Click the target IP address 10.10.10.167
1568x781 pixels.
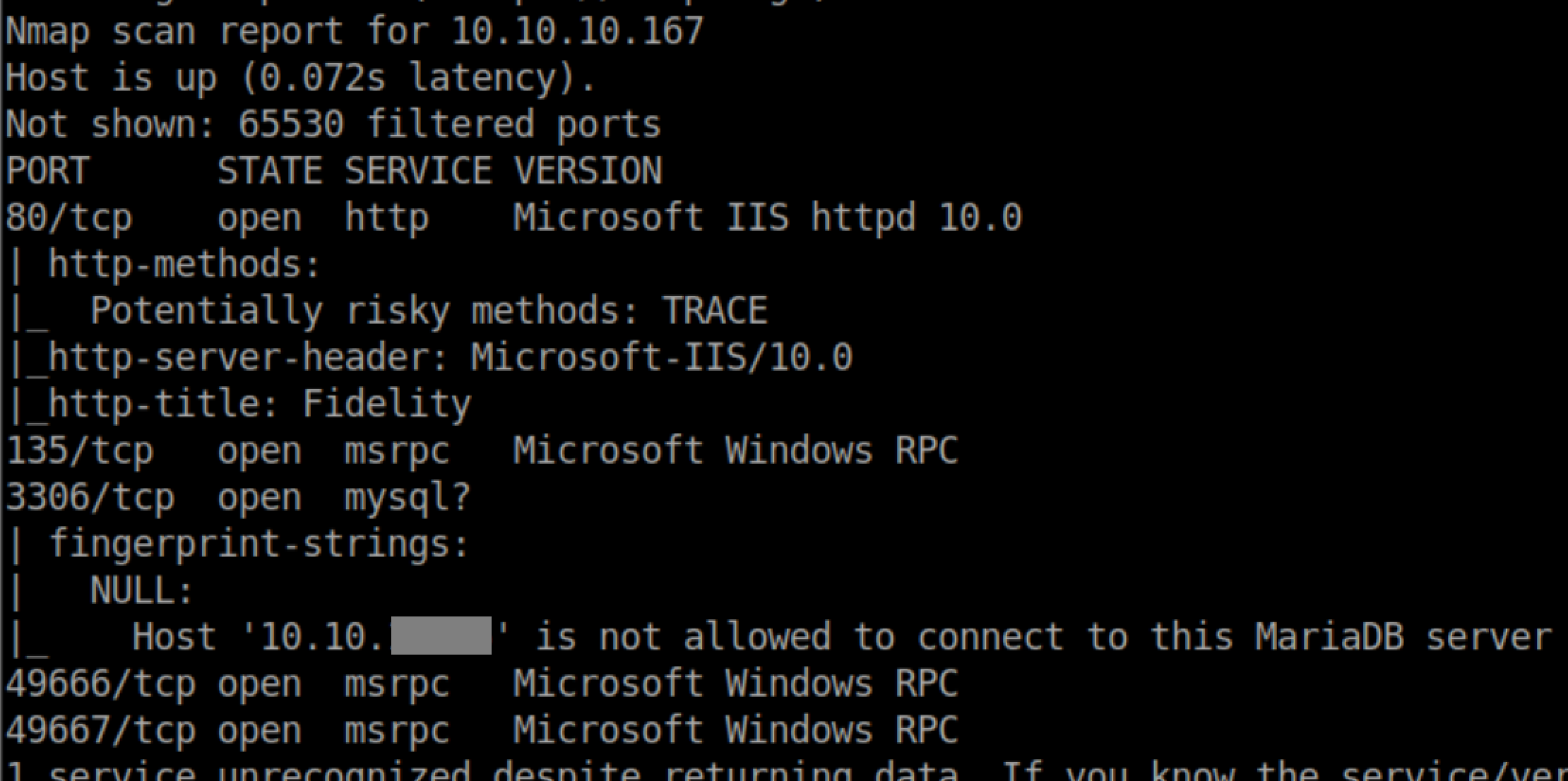tap(577, 31)
